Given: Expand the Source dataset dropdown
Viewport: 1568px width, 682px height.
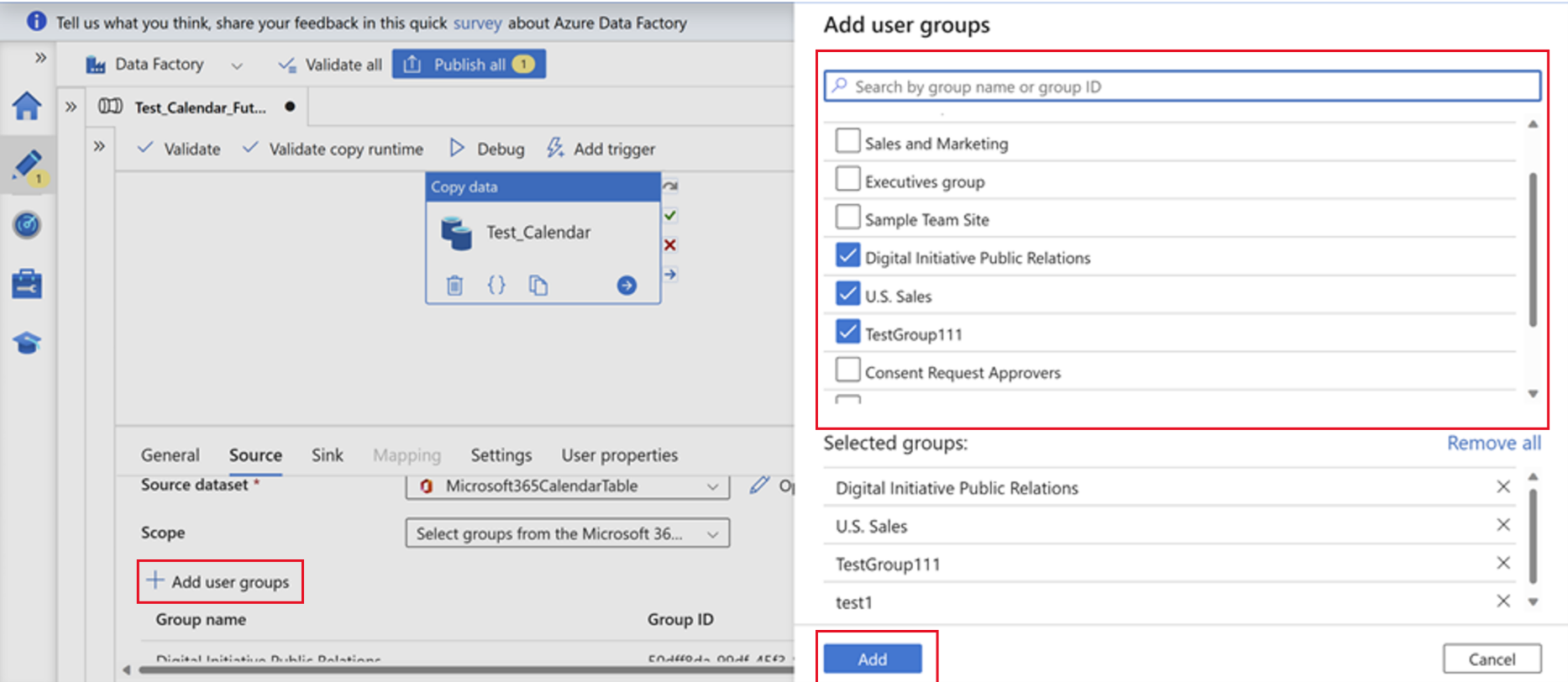Looking at the screenshot, I should coord(712,486).
